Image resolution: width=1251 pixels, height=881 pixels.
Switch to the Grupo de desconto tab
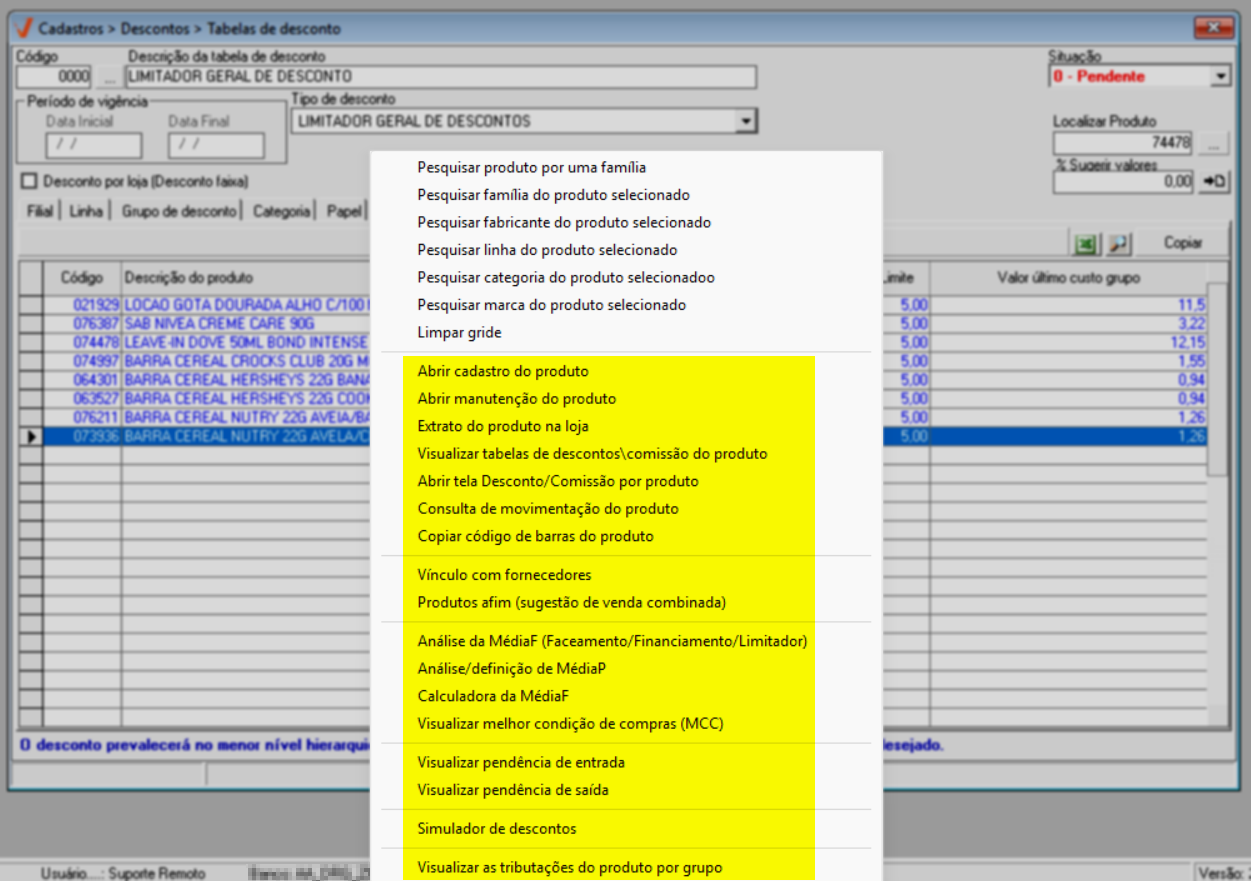(179, 211)
